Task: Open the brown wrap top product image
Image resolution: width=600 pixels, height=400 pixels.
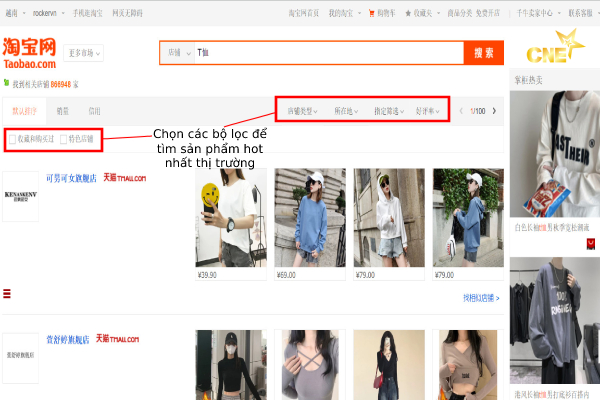Action: (468, 365)
